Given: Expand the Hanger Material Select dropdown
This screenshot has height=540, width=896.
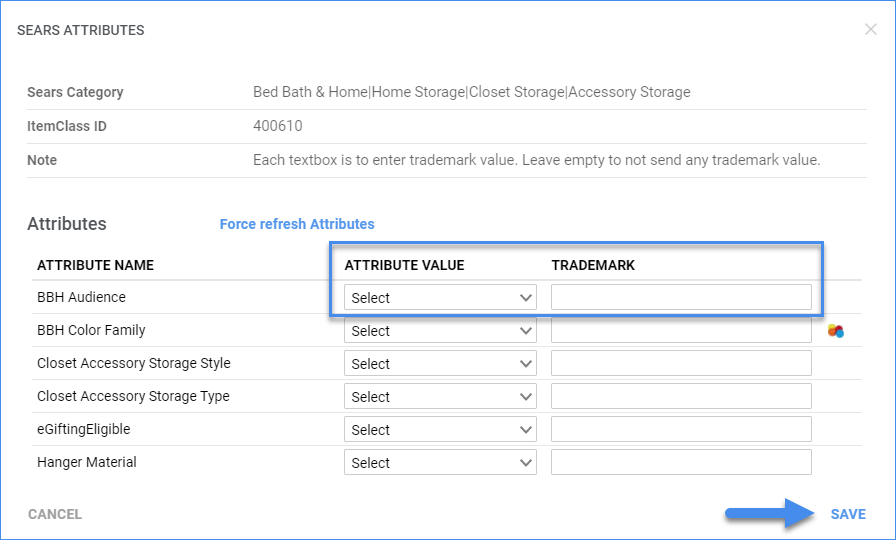Looking at the screenshot, I should coord(440,463).
